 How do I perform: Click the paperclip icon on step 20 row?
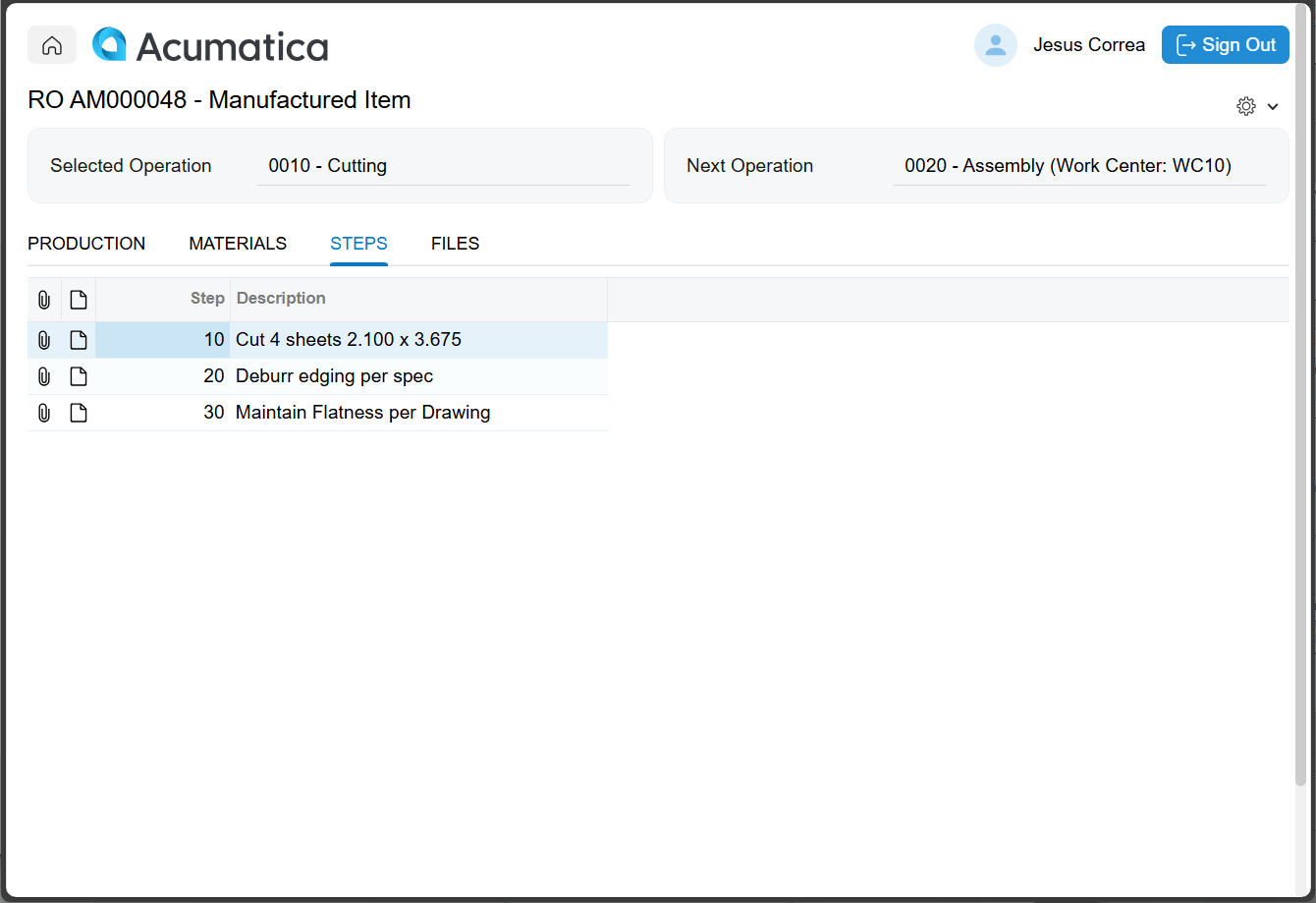pos(44,376)
